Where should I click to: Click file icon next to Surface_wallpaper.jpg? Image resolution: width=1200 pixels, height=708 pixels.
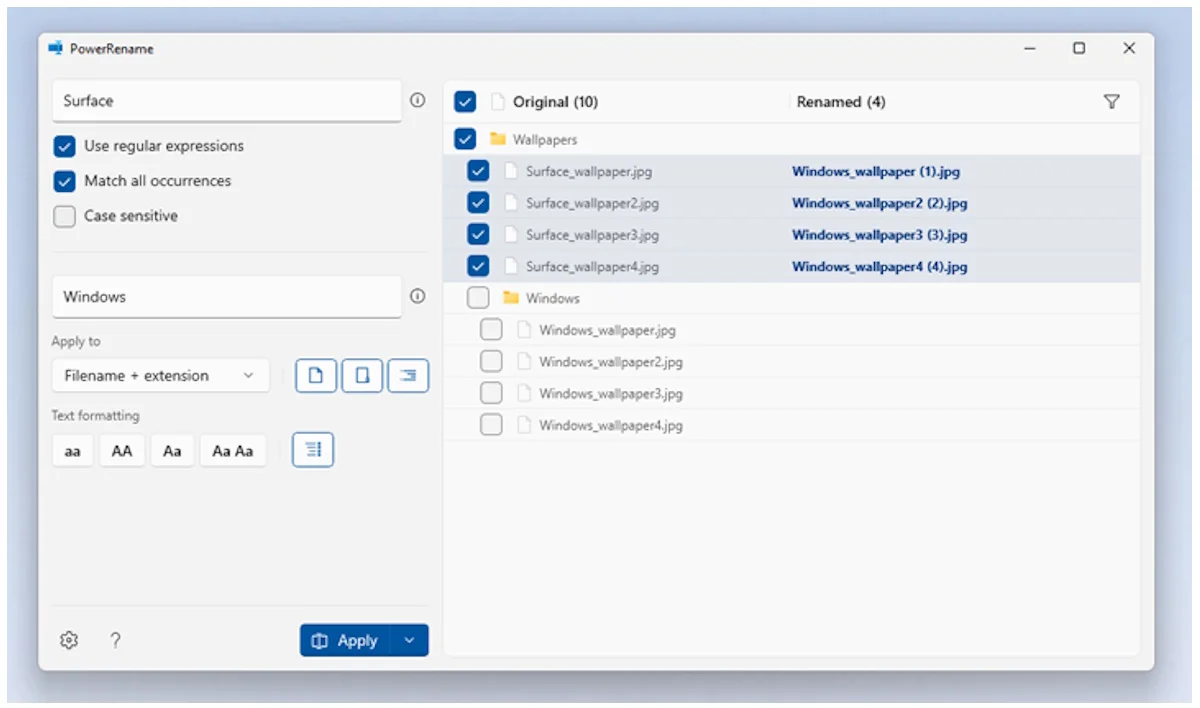(511, 171)
